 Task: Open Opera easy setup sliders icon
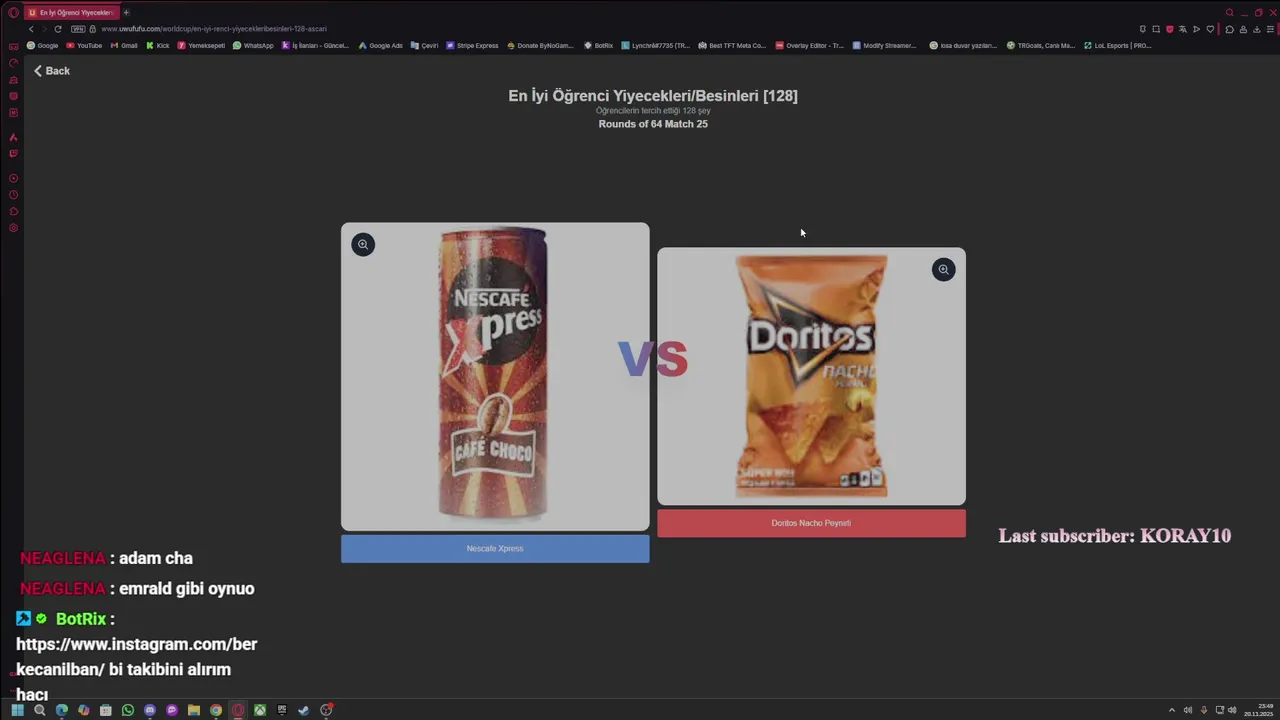tap(1270, 29)
